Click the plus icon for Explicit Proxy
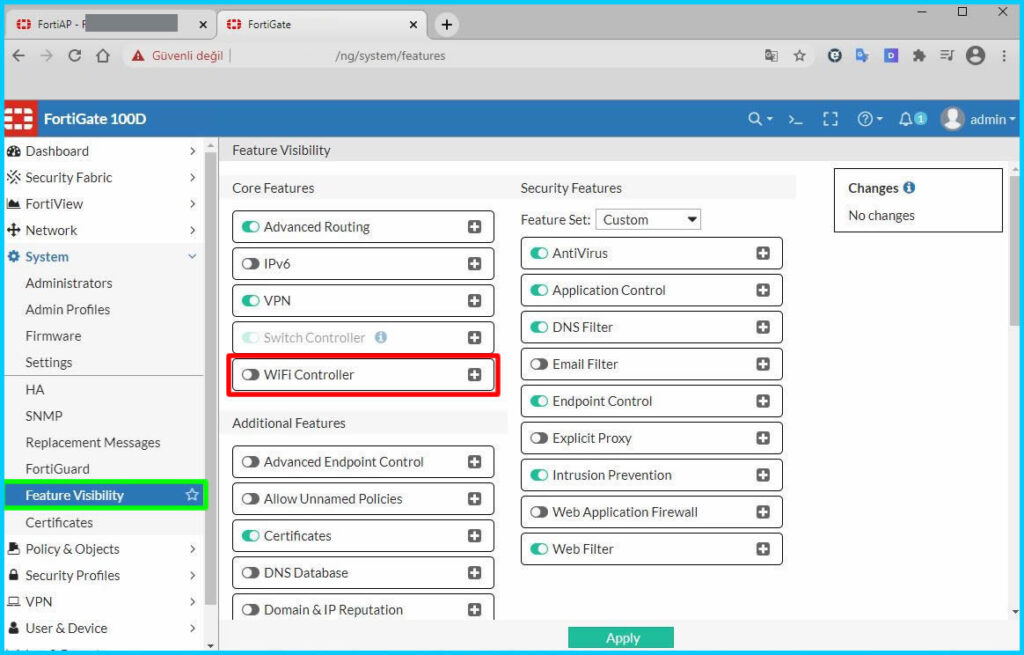 [x=763, y=438]
